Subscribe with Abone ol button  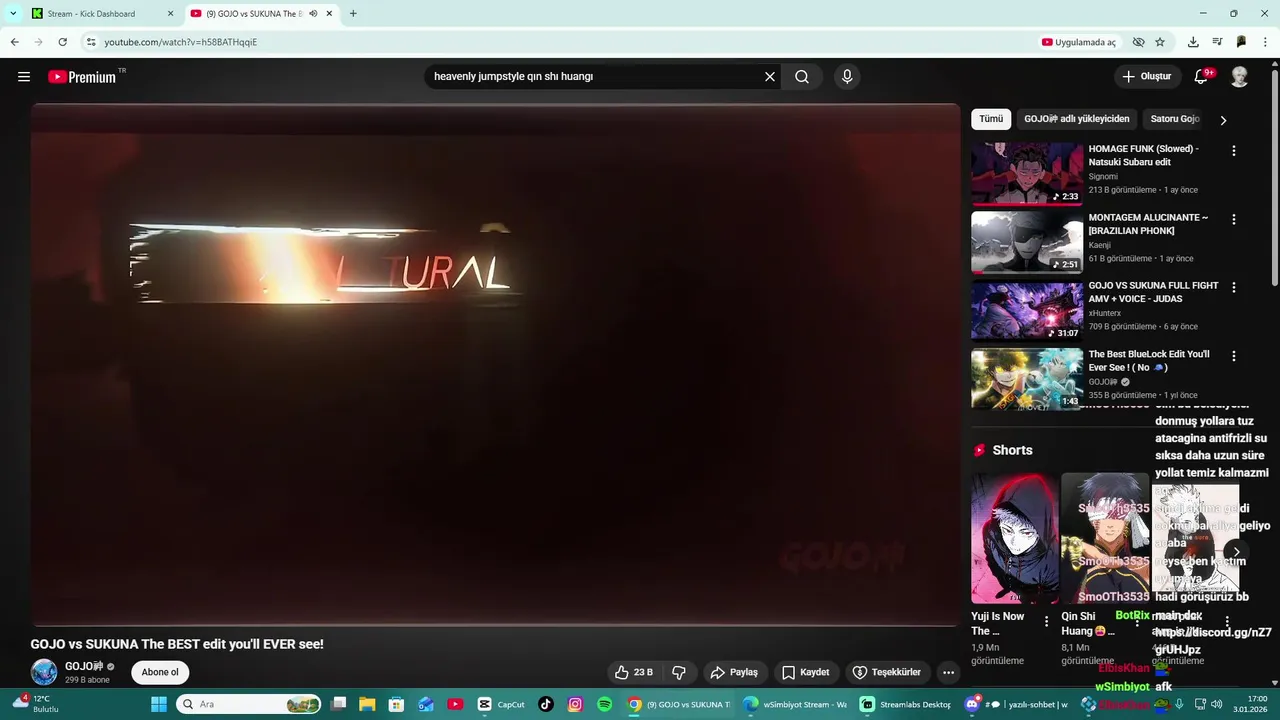[x=160, y=672]
